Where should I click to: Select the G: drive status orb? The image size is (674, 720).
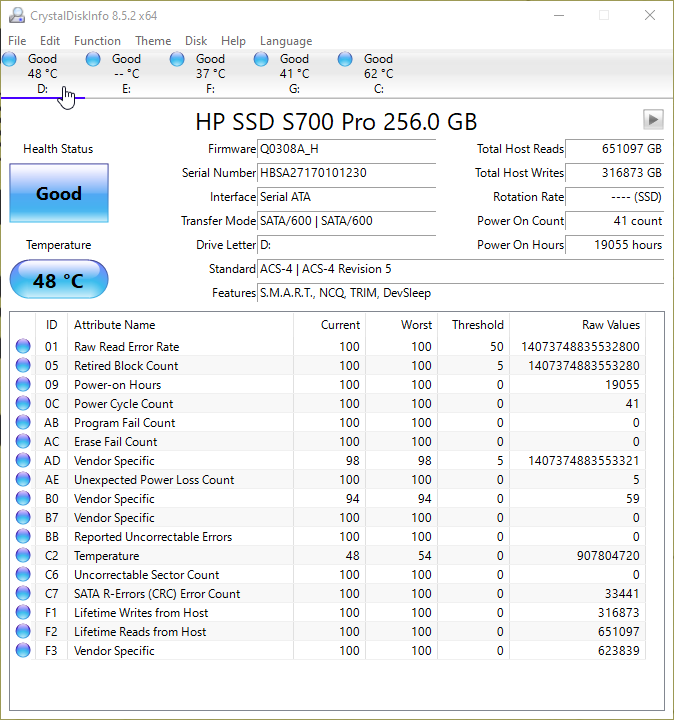click(x=261, y=60)
